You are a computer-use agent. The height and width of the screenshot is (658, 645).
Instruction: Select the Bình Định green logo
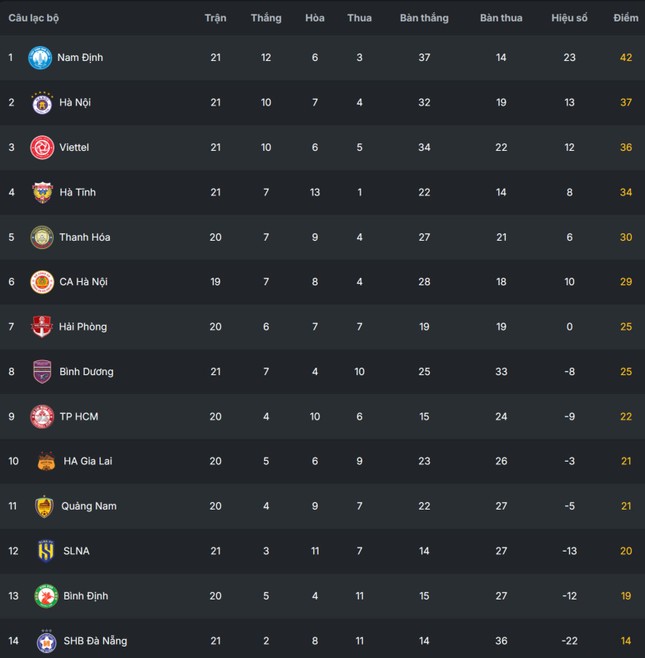point(46,596)
